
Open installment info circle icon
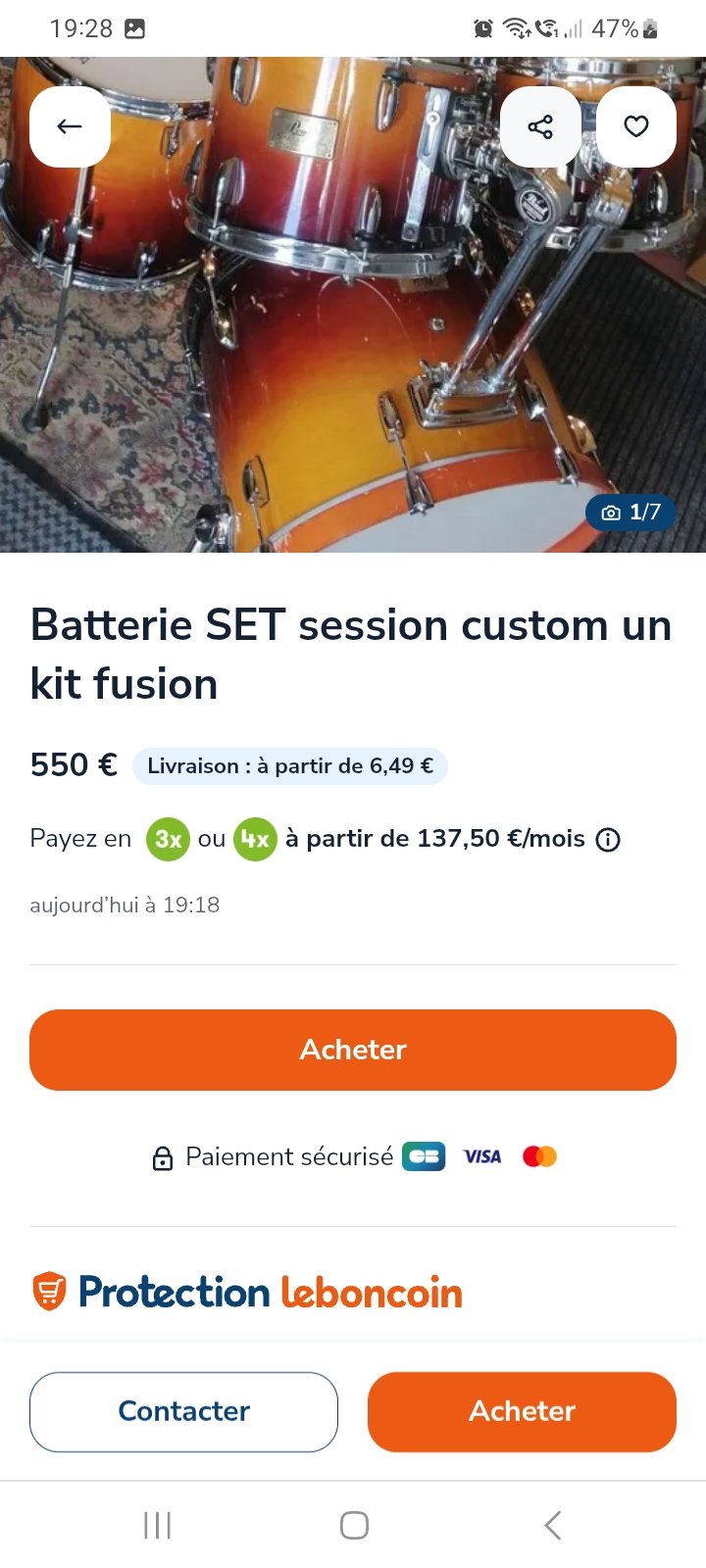click(609, 840)
